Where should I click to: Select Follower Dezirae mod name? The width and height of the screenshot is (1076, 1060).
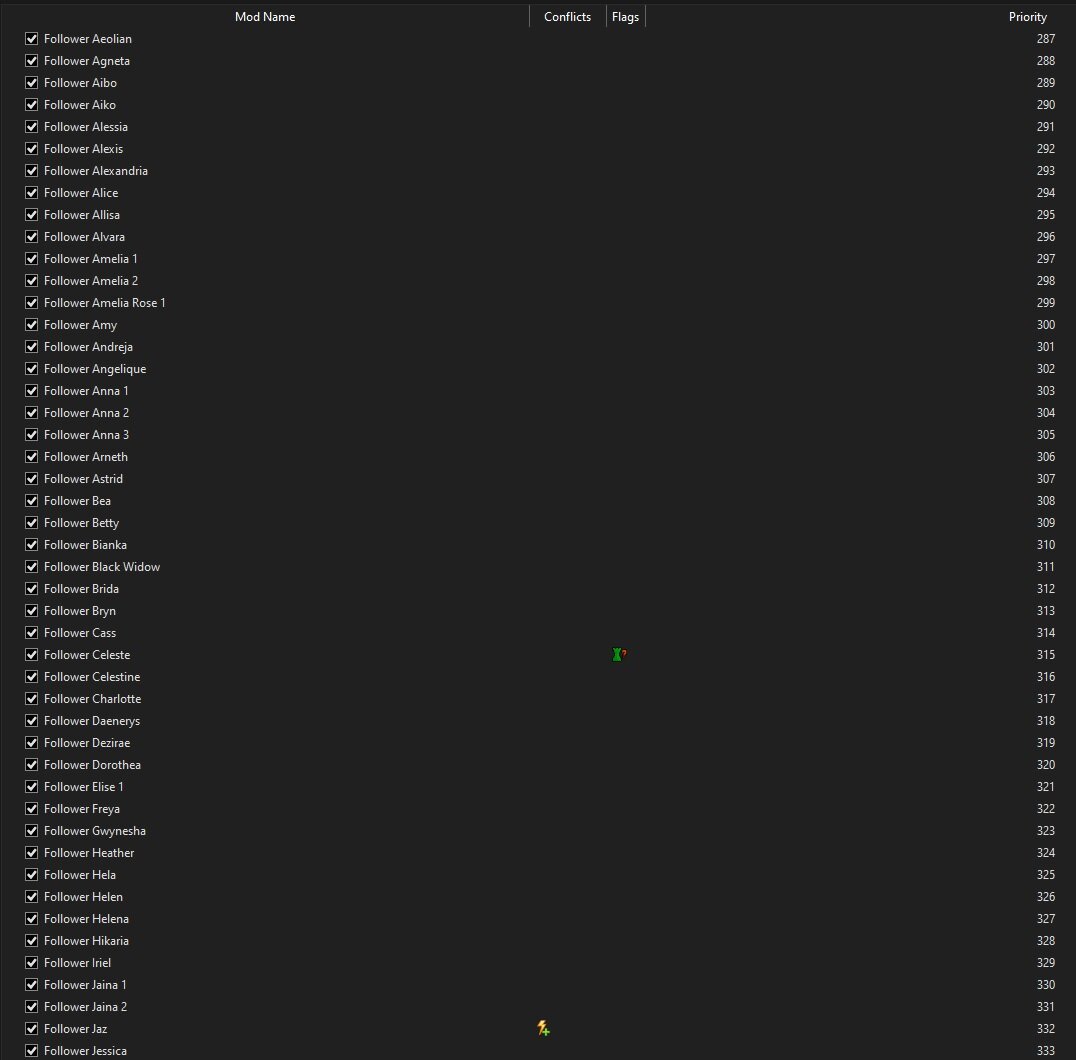87,742
